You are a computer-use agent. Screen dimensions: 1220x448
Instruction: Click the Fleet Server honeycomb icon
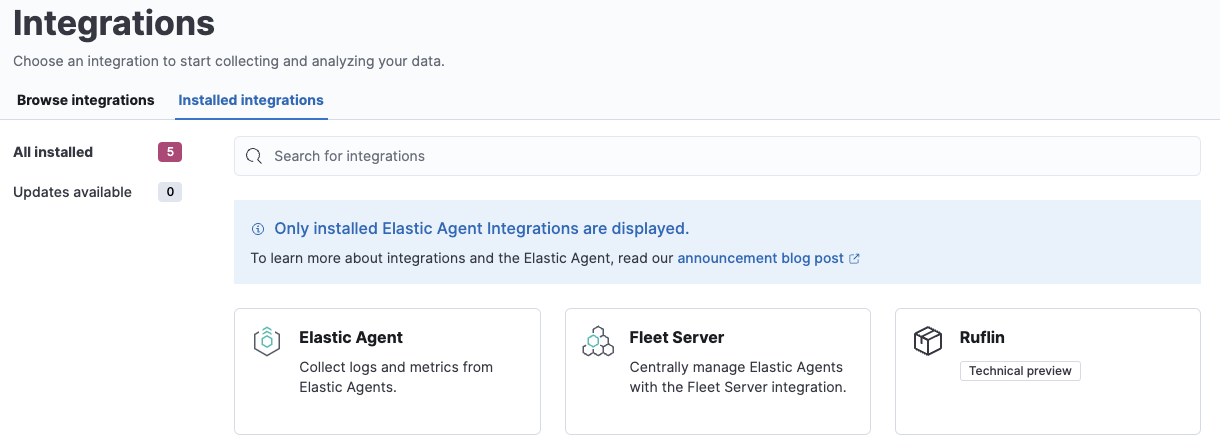597,342
